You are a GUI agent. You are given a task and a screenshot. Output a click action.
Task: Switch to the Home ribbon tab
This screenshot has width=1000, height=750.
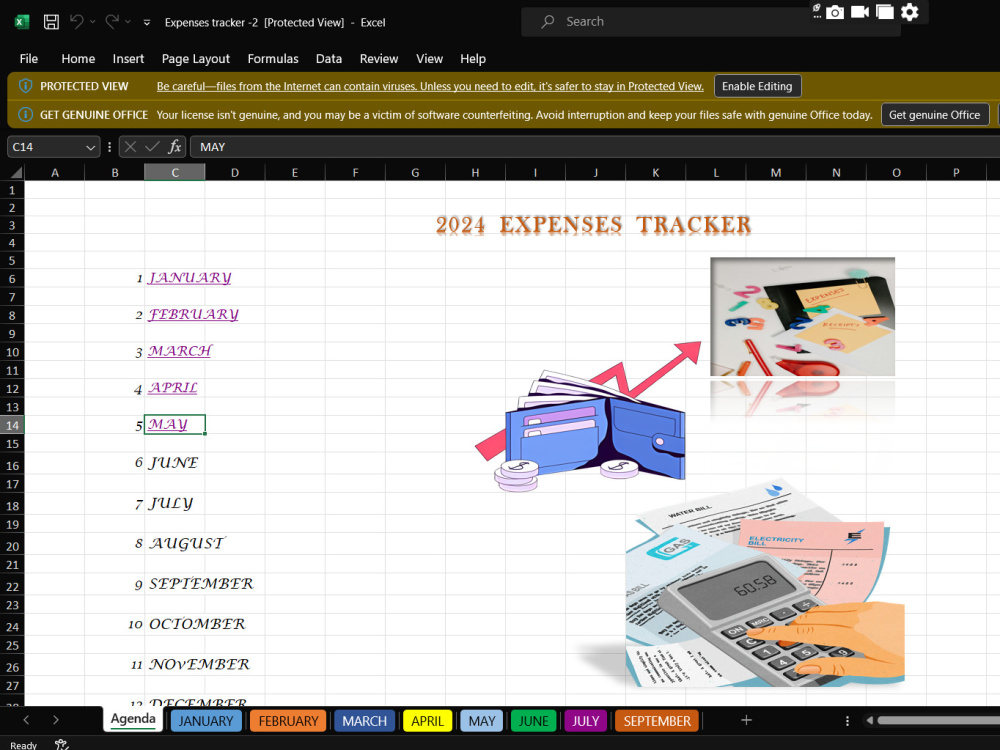pyautogui.click(x=78, y=59)
